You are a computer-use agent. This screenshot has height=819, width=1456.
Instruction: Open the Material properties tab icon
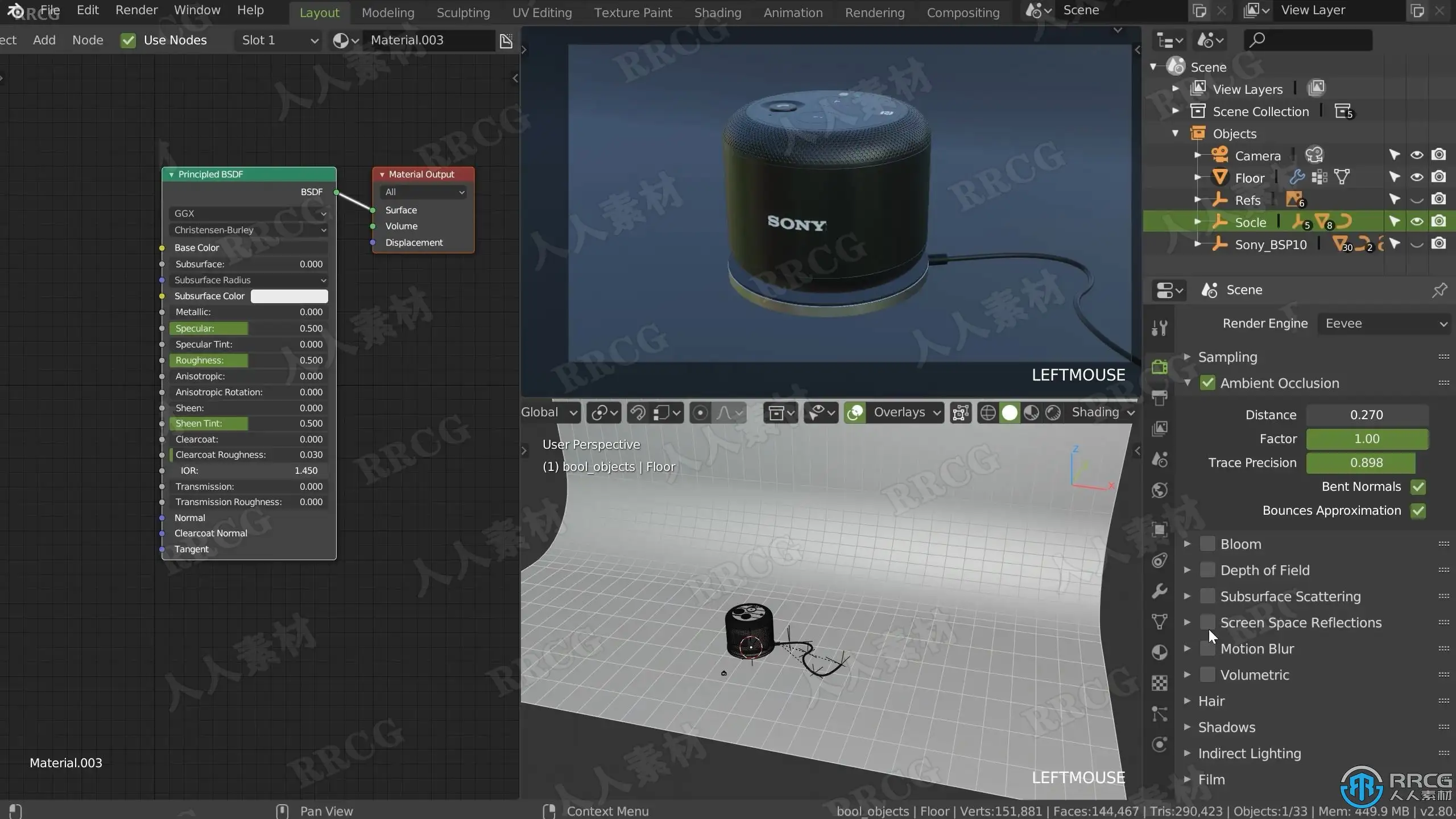pos(1159,652)
